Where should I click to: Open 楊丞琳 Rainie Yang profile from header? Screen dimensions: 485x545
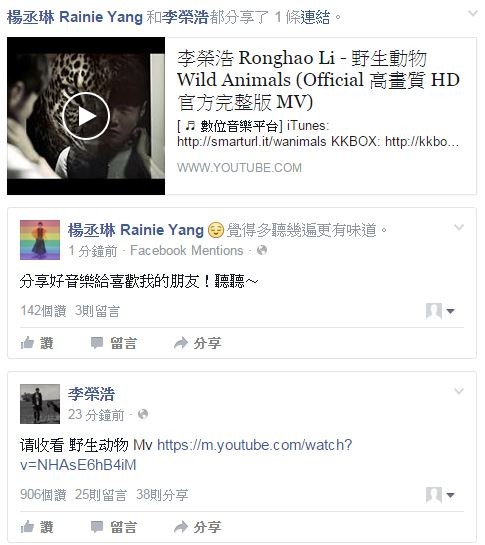coord(75,17)
